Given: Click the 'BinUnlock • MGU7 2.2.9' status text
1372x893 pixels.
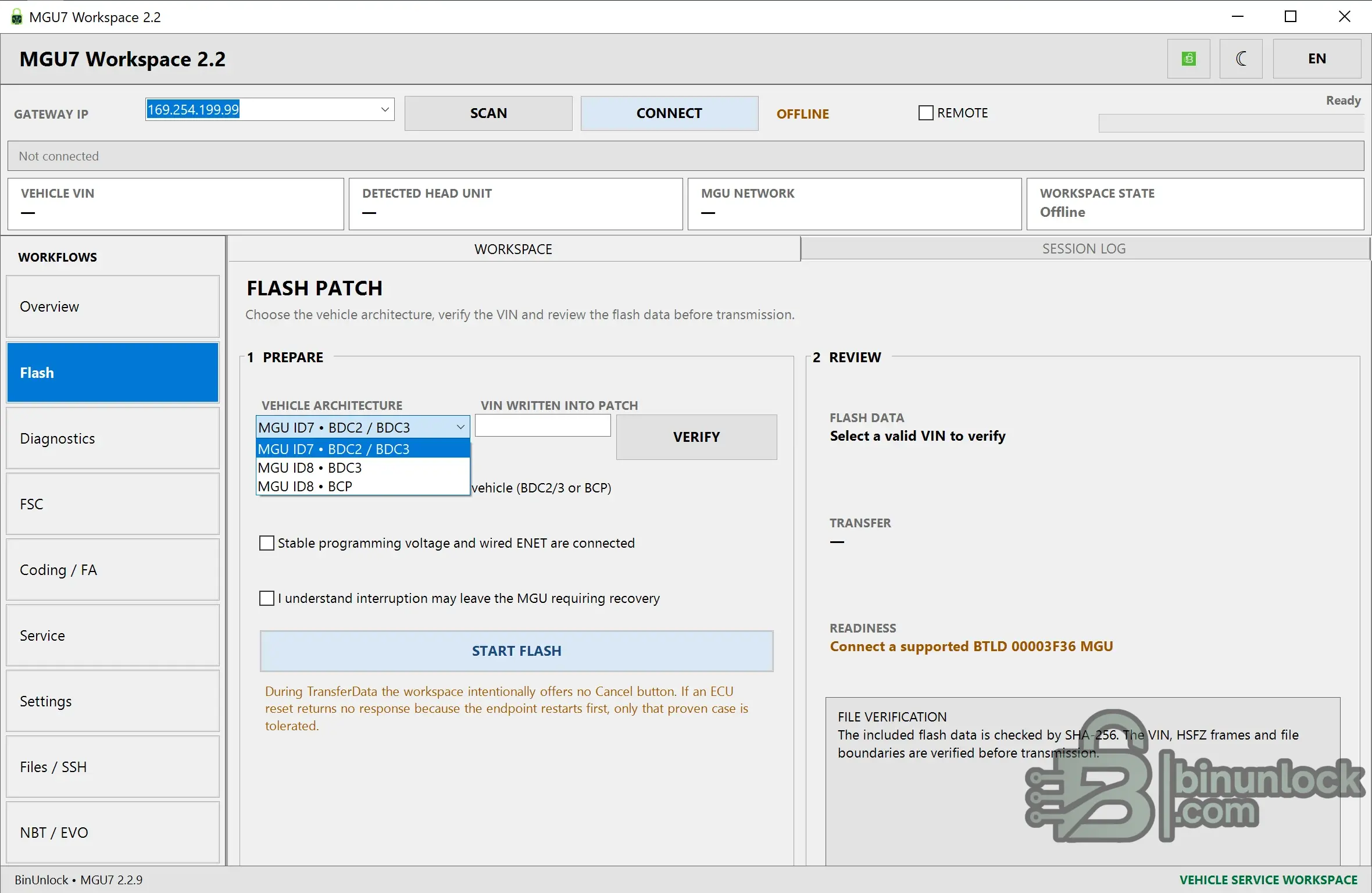Looking at the screenshot, I should click(x=78, y=880).
